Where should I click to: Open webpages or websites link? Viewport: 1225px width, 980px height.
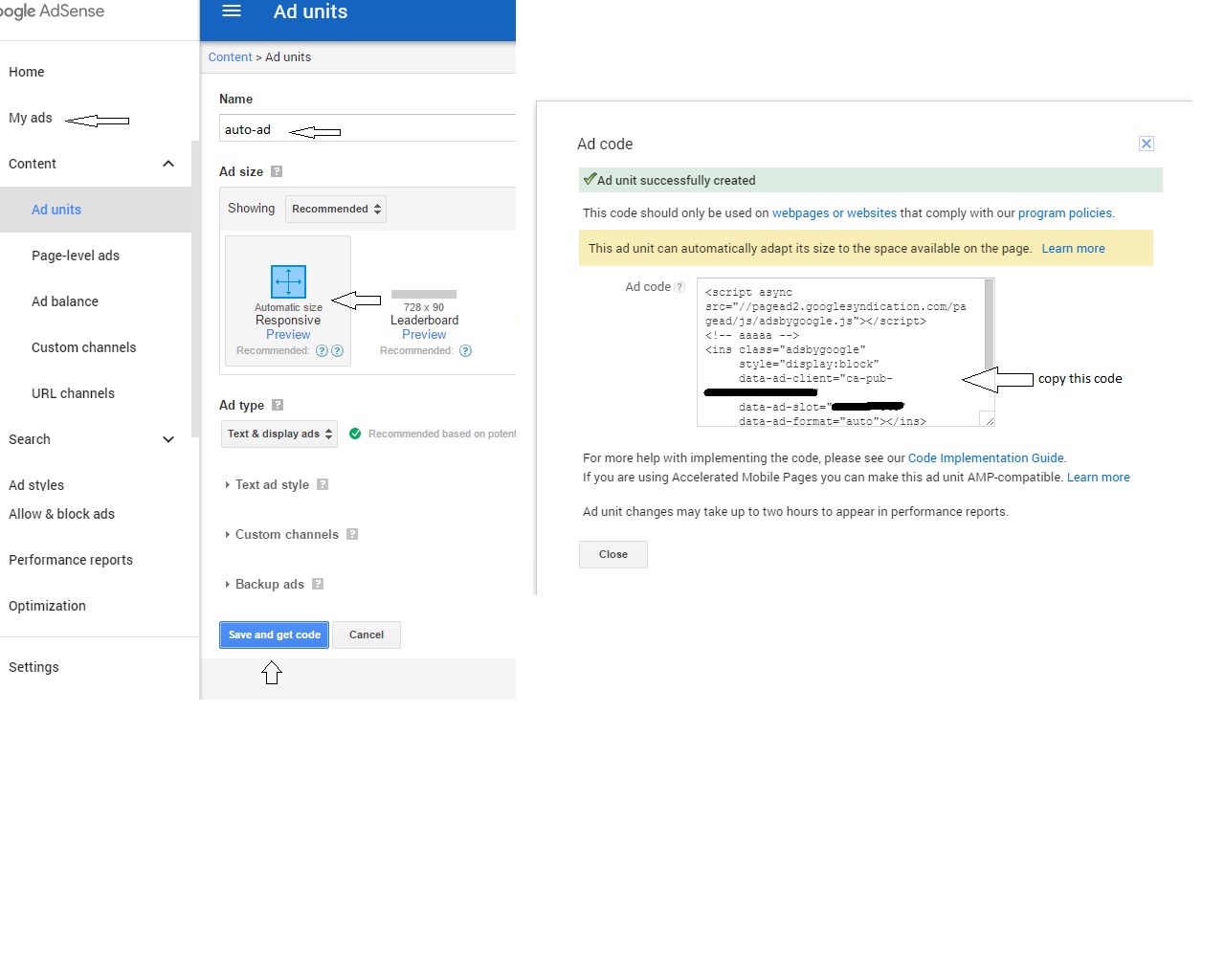pyautogui.click(x=835, y=213)
